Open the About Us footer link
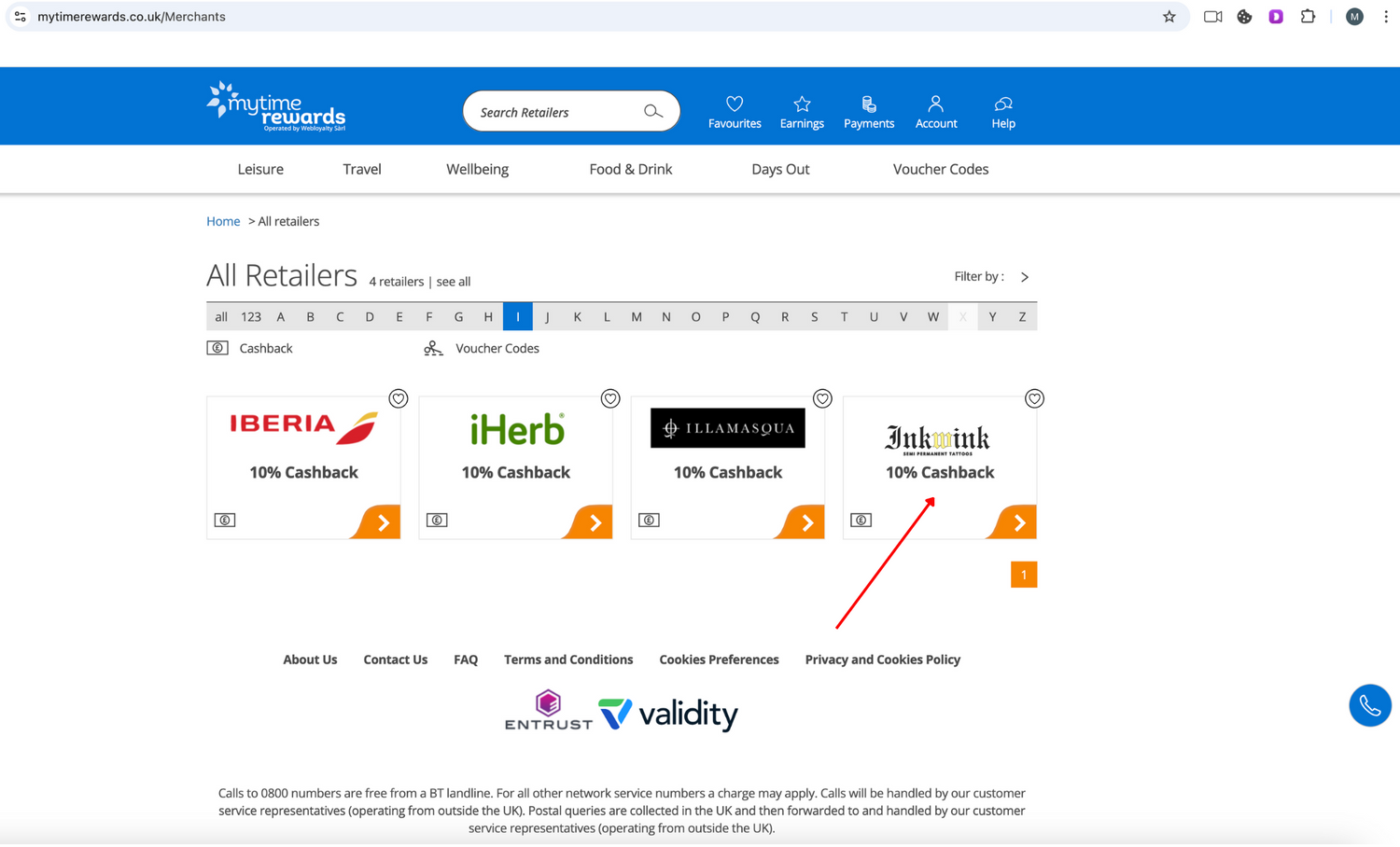The height and width of the screenshot is (847, 1400). [310, 660]
